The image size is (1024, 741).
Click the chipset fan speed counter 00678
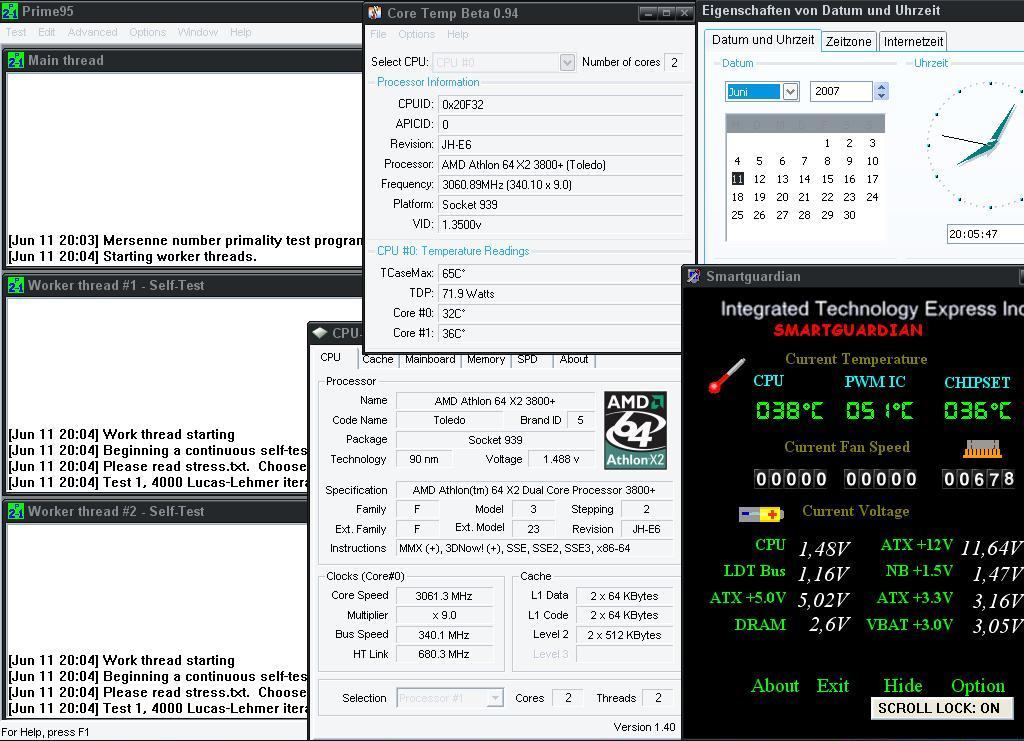tap(978, 479)
